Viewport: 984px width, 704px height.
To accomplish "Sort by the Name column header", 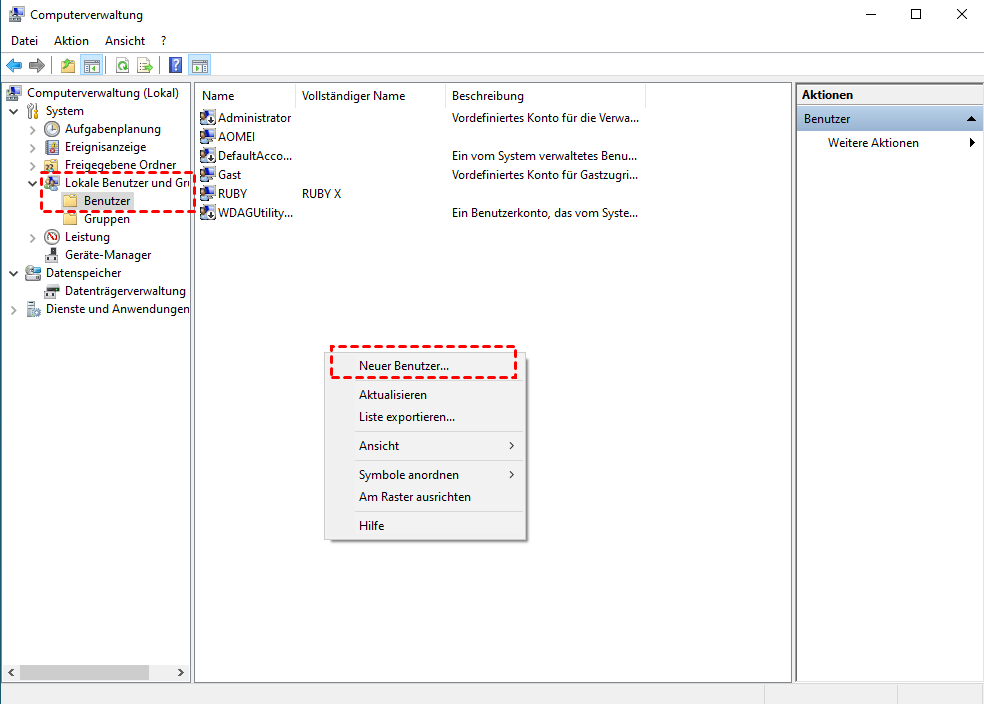I will (x=245, y=96).
